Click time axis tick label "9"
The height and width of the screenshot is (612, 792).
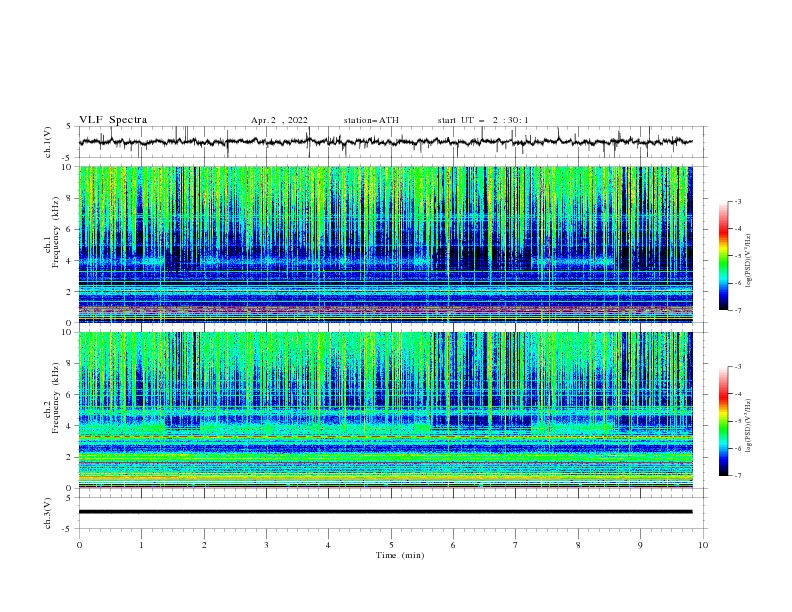tap(640, 545)
